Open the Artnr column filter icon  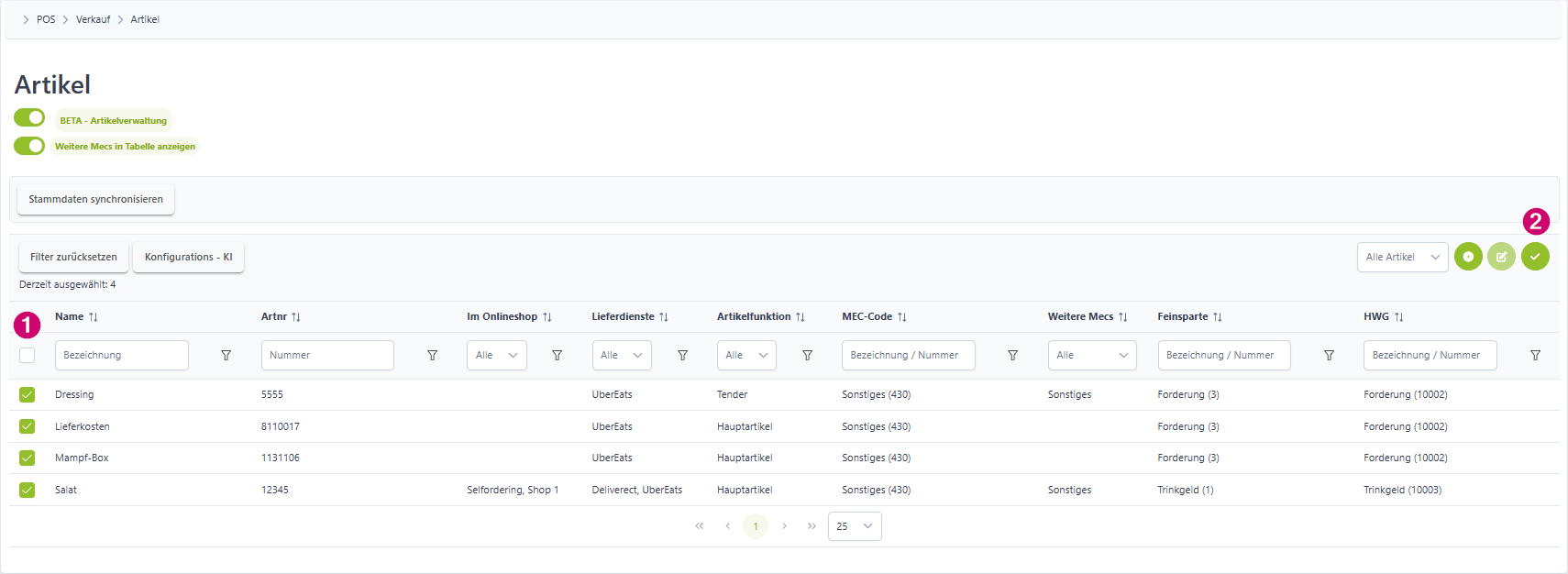point(433,355)
